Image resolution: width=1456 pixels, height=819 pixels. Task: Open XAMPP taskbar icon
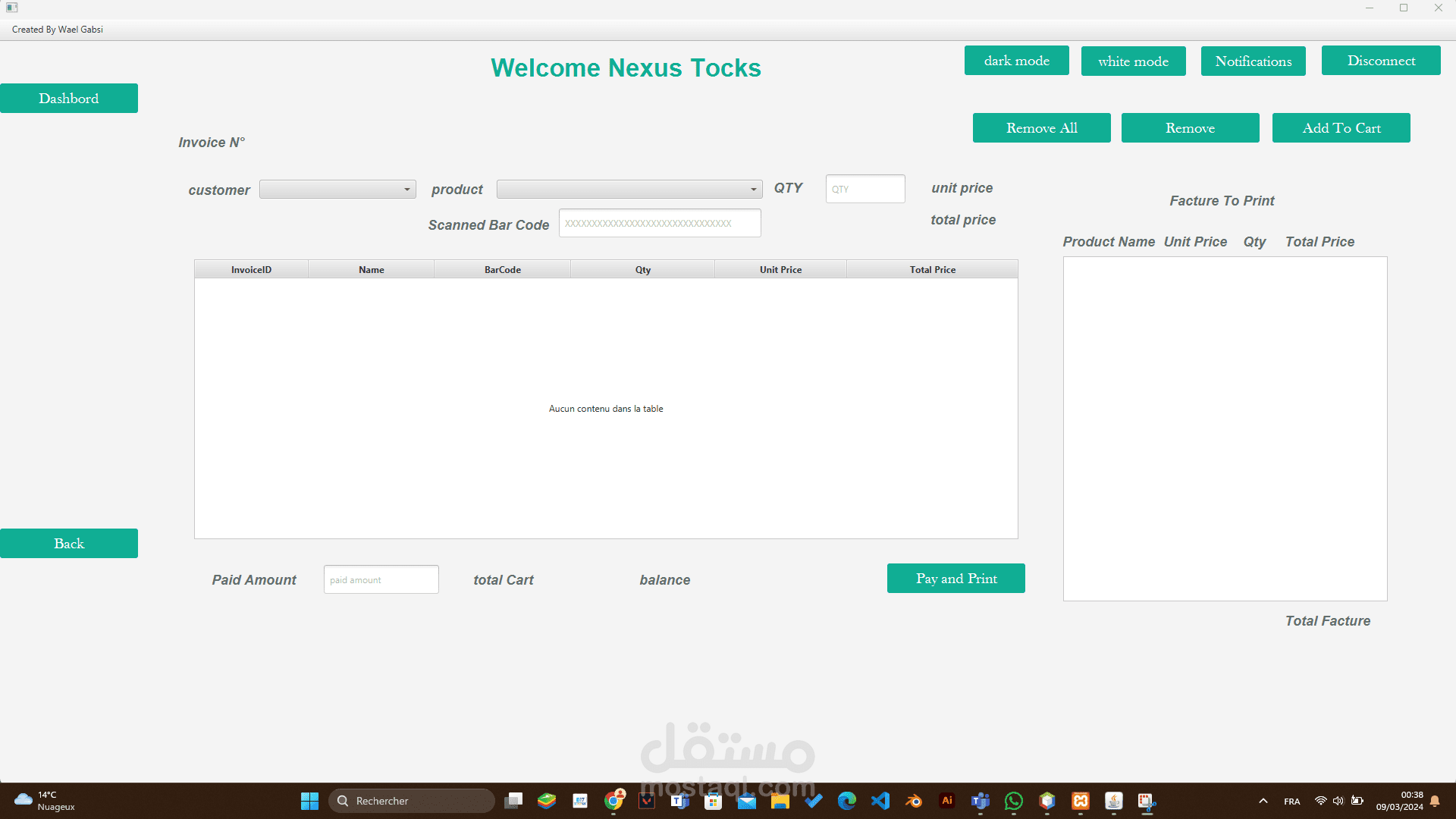click(1081, 801)
